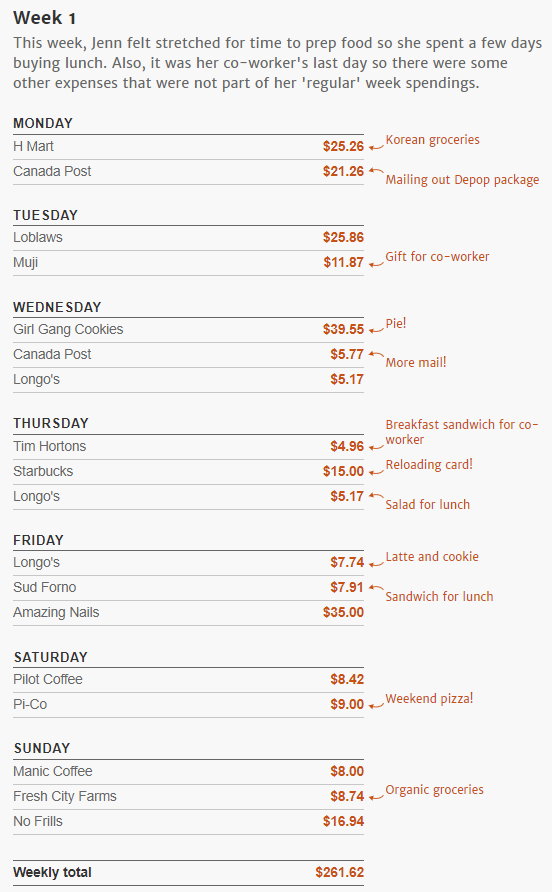This screenshot has height=892, width=552.
Task: Click the arrow next to Muji $11.87
Action: click(x=376, y=264)
